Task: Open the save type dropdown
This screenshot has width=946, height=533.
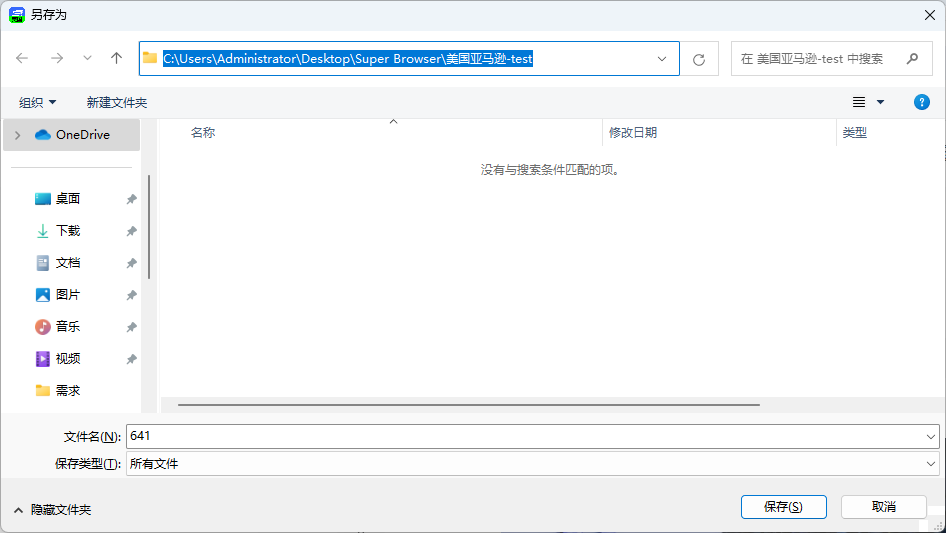Action: 931,464
